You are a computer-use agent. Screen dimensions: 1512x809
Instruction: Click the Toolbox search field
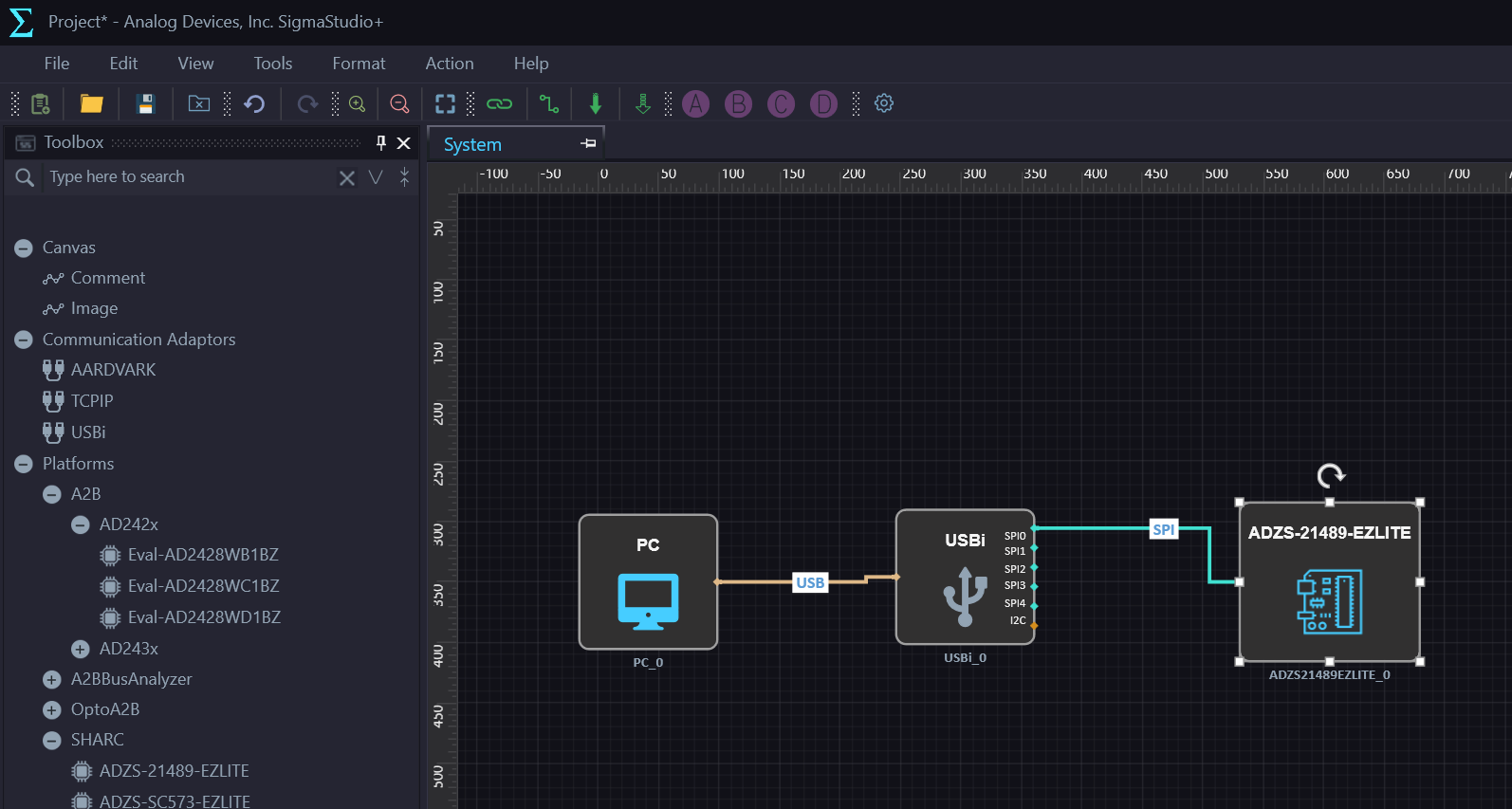190,177
